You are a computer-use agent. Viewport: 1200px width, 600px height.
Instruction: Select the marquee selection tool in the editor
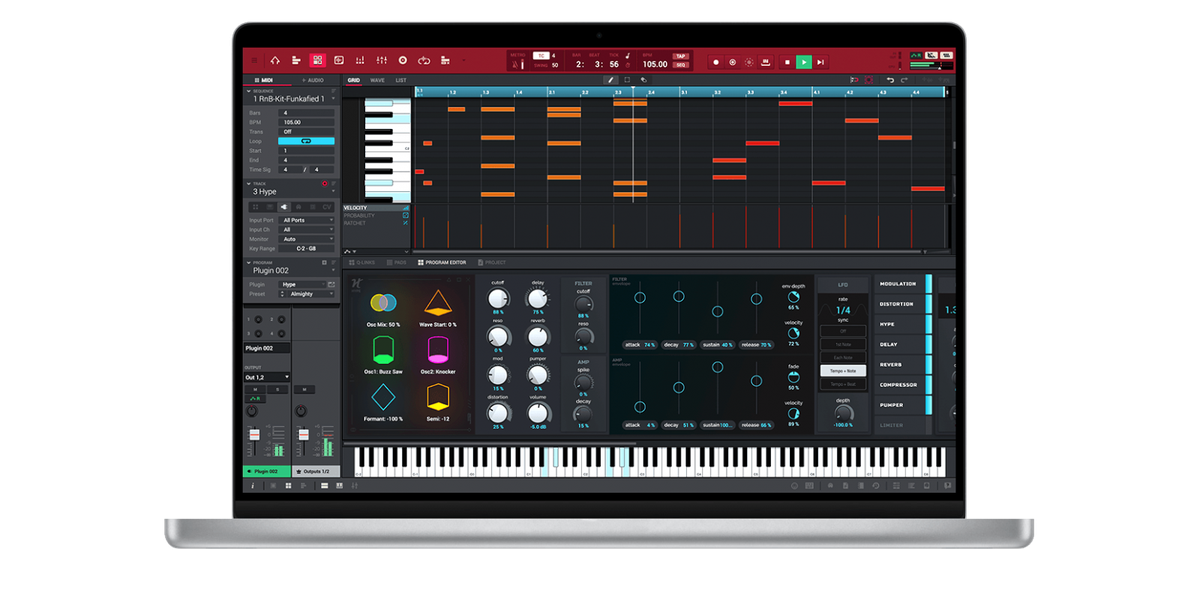[x=627, y=78]
